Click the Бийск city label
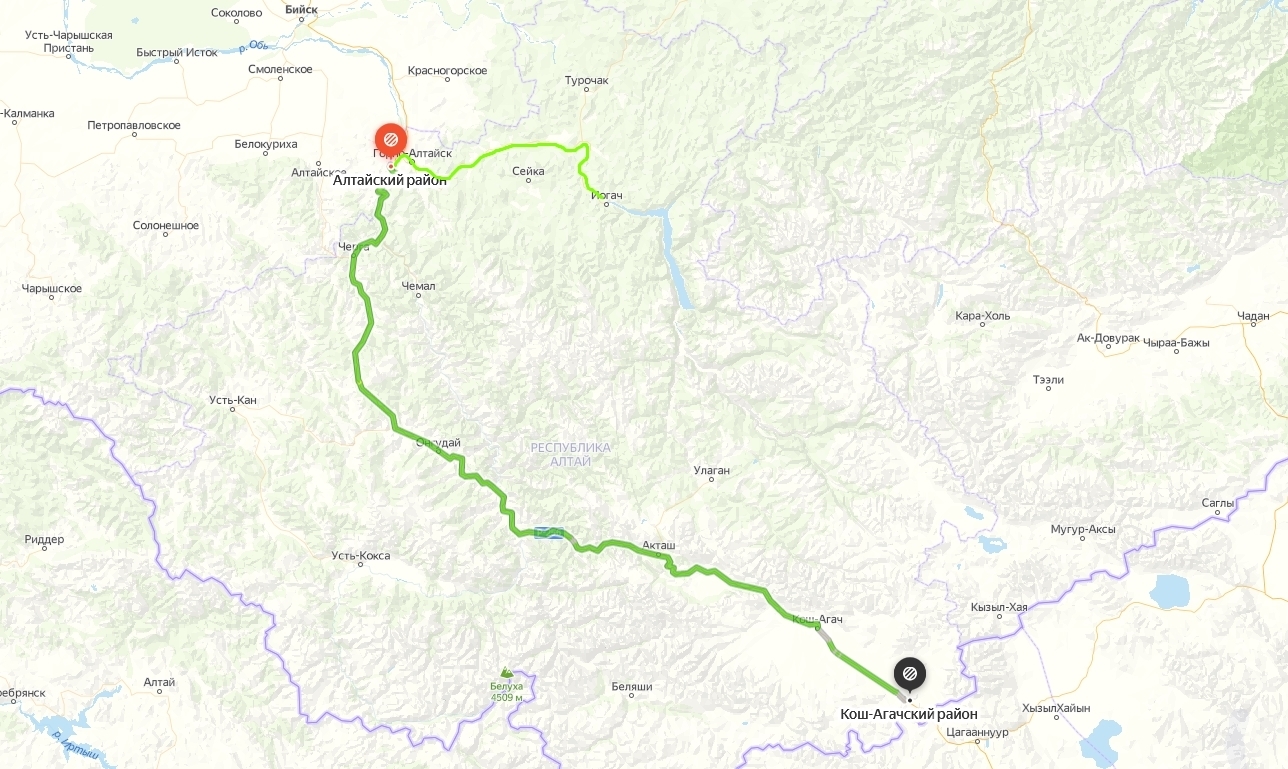 [x=301, y=9]
